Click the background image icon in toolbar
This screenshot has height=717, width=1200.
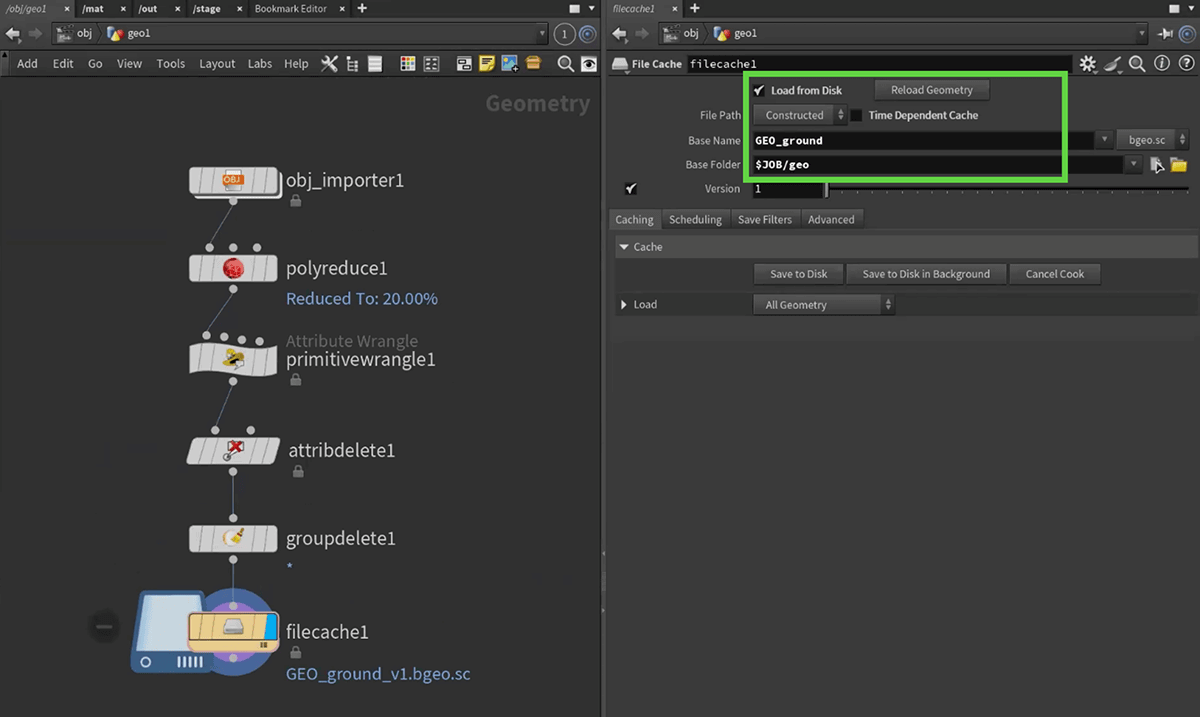coord(510,64)
